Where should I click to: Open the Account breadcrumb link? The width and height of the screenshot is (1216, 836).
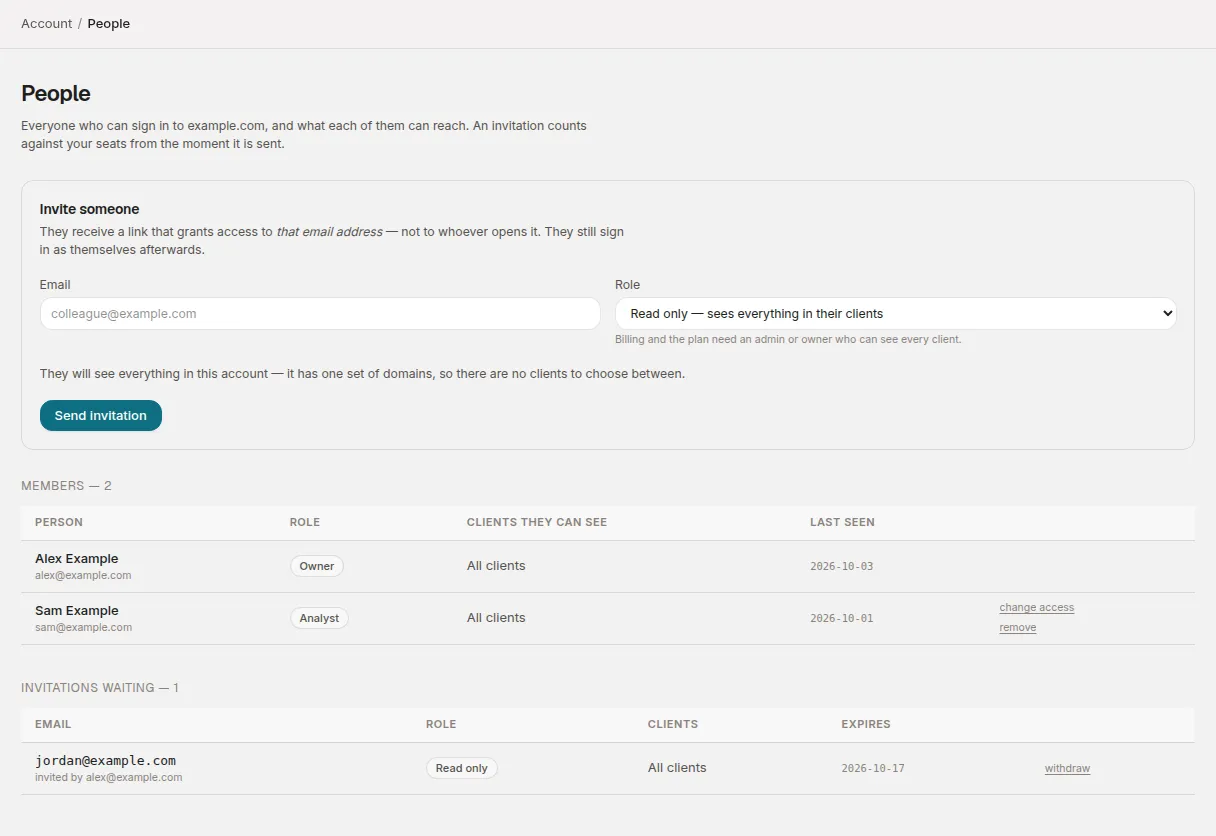pyautogui.click(x=46, y=23)
